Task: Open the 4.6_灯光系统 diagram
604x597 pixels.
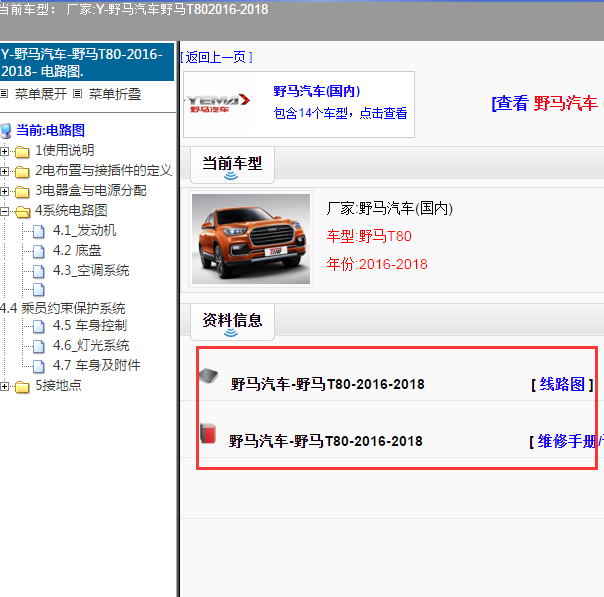Action: (91, 345)
